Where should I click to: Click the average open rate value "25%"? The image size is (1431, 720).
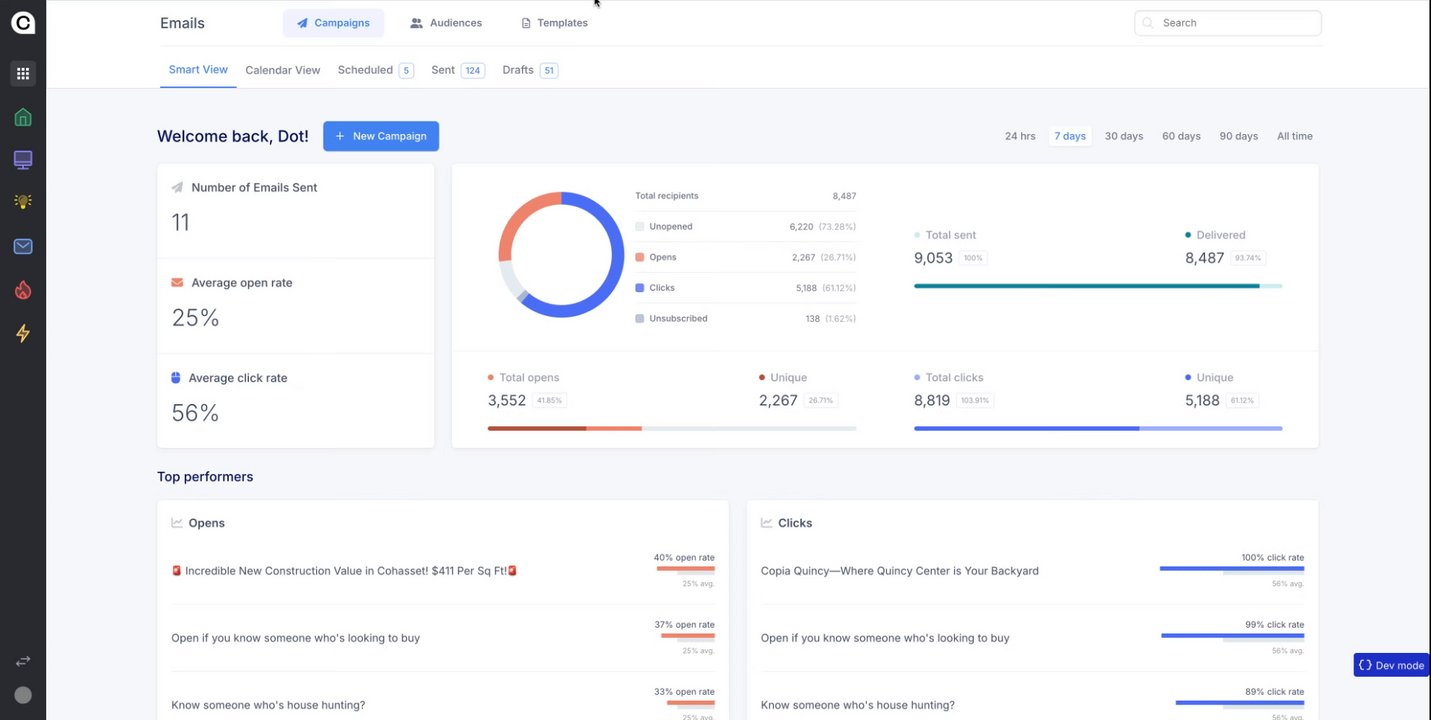point(195,318)
